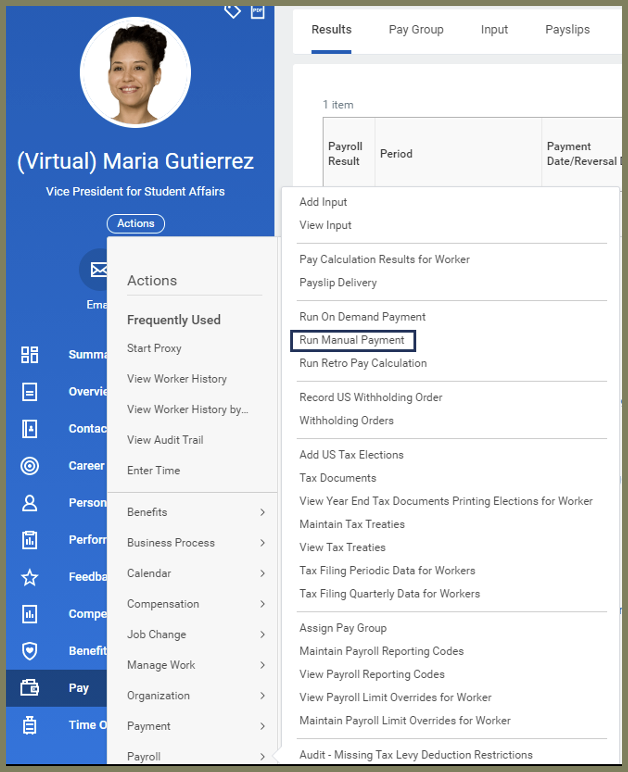Viewport: 628px width, 772px height.
Task: Switch to the Payslips tab
Action: (x=566, y=30)
